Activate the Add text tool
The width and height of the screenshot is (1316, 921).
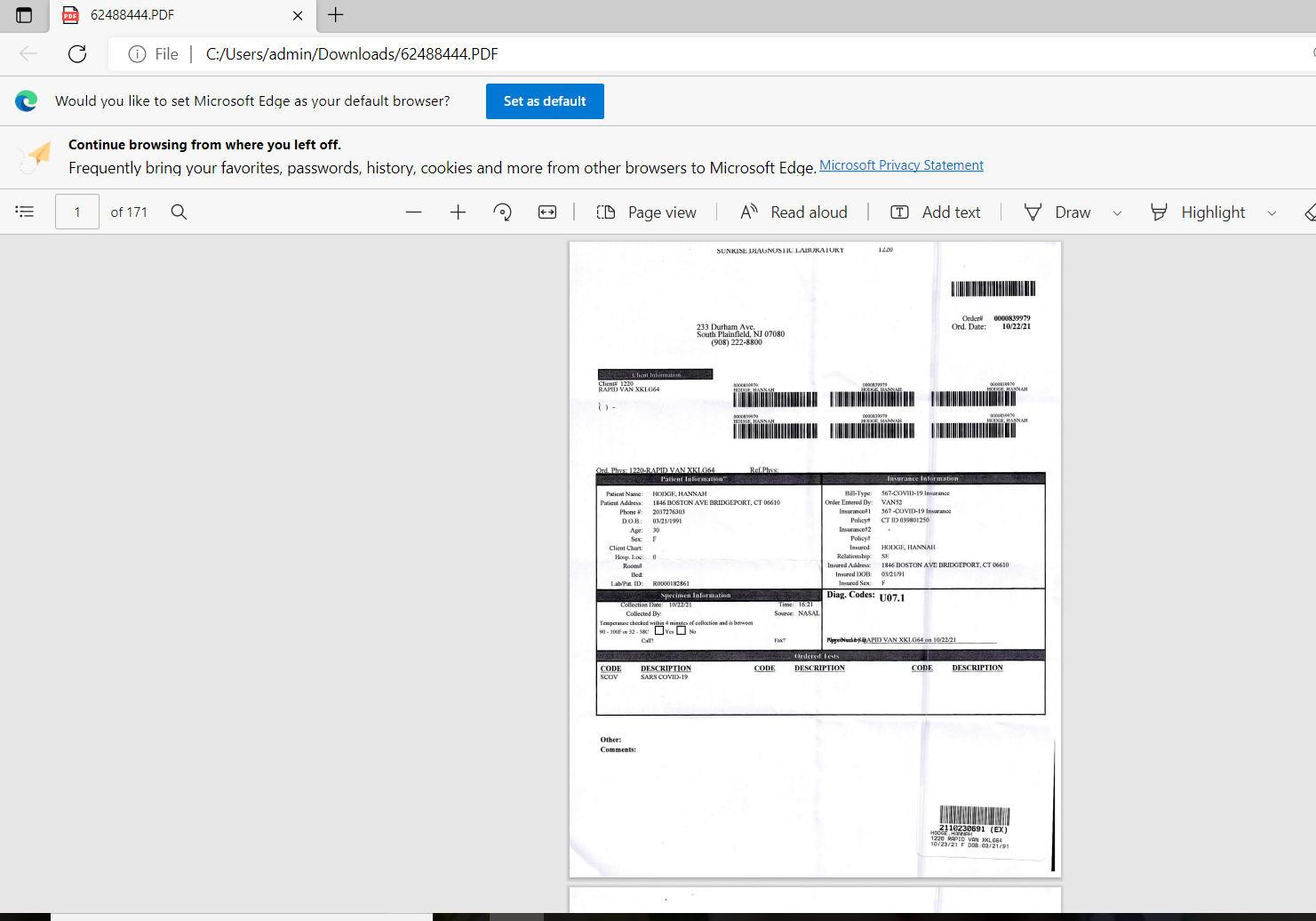point(936,212)
